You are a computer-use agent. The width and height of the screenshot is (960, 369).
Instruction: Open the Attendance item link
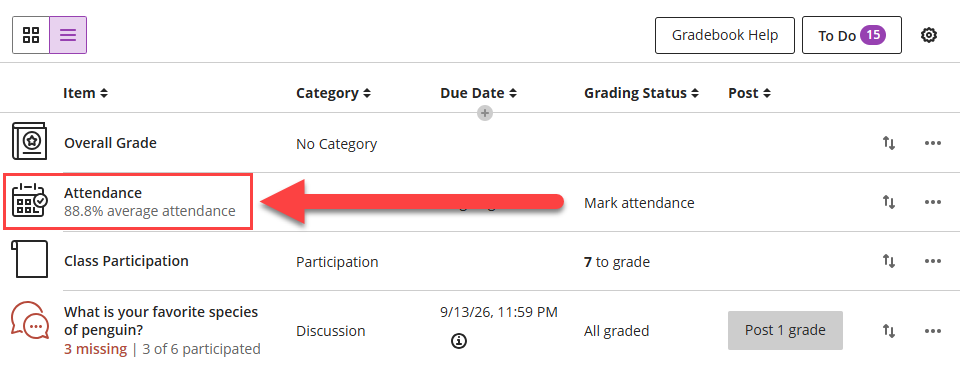pos(103,193)
